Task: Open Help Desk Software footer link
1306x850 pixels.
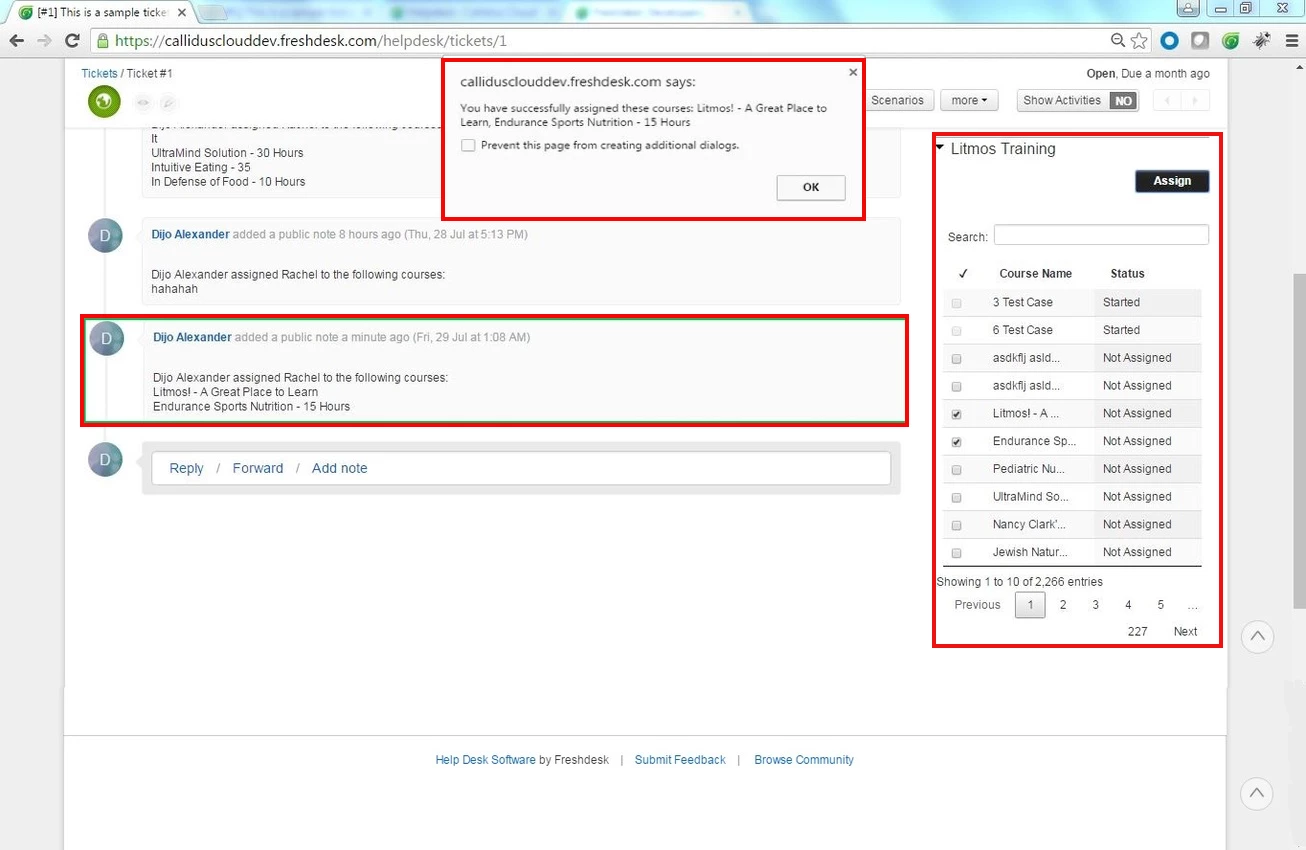Action: click(x=485, y=760)
